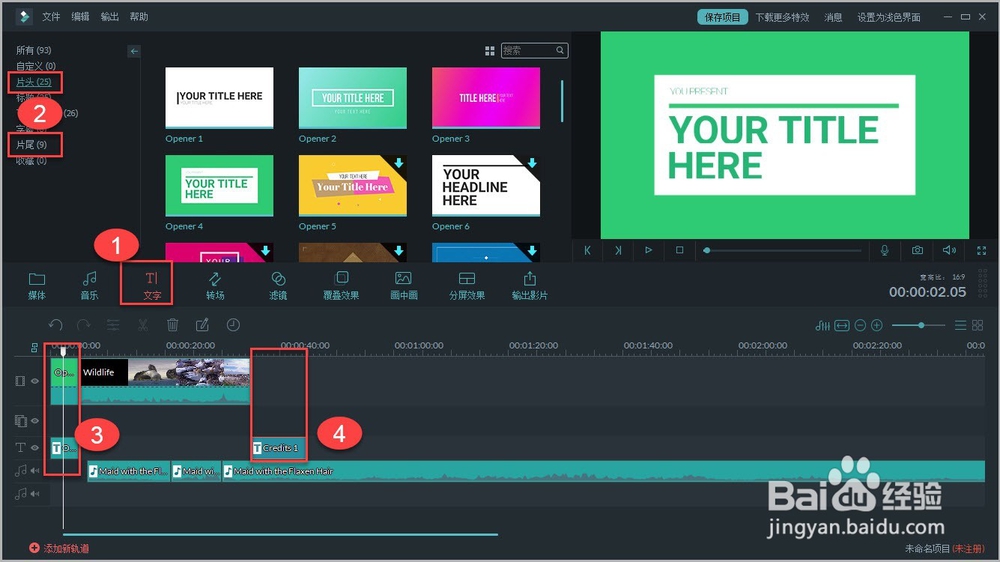1000x562 pixels.
Task: Open 消息 messages
Action: [x=833, y=17]
